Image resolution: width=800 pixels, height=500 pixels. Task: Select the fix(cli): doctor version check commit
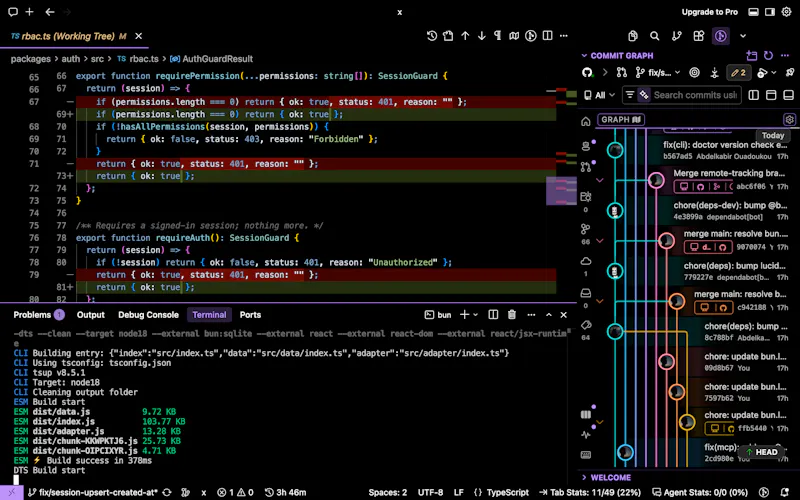tap(725, 151)
